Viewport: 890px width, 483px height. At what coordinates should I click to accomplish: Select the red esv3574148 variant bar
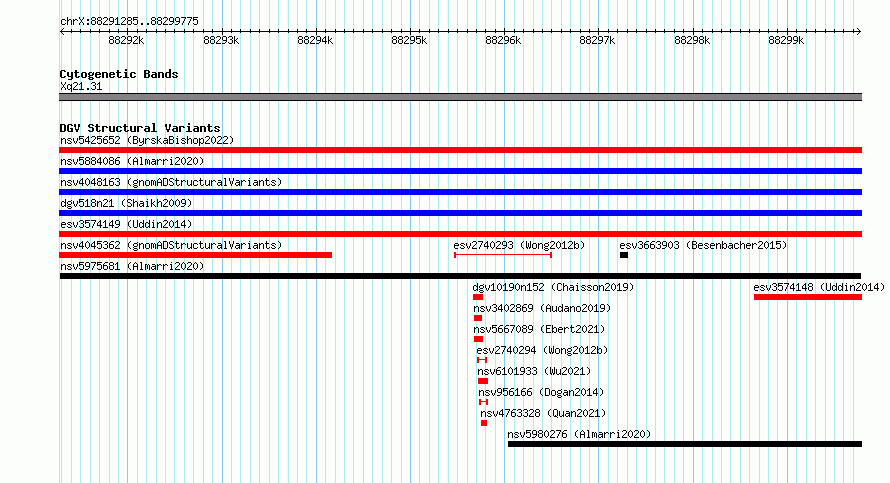[808, 297]
